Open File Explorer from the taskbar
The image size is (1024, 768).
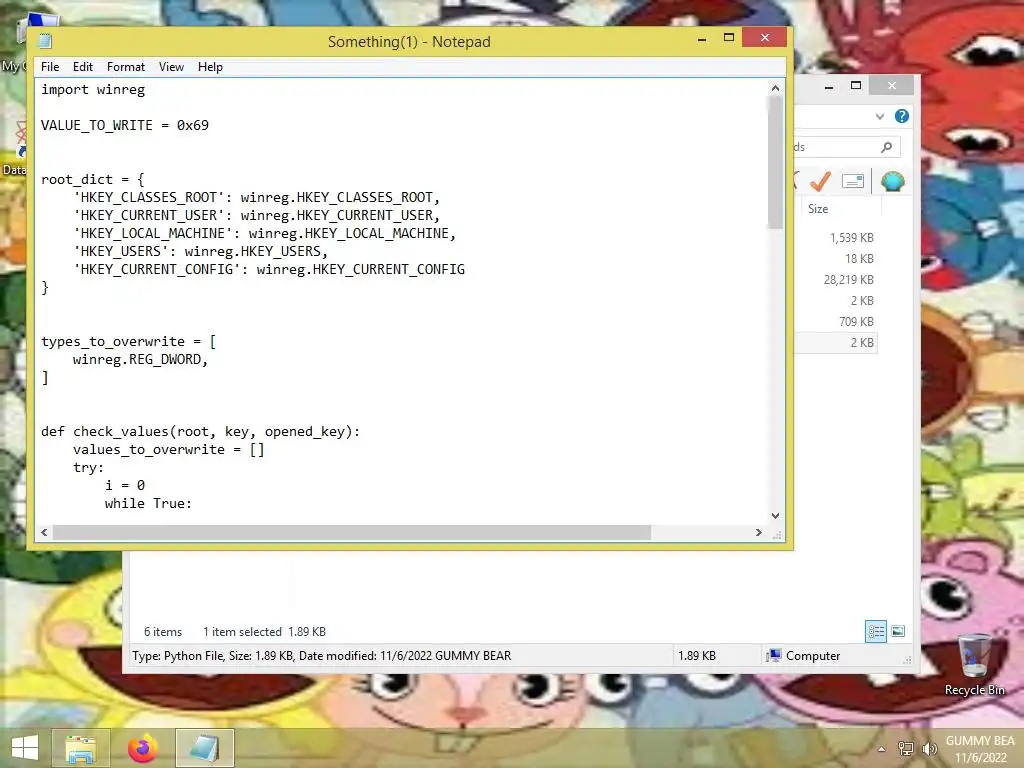pyautogui.click(x=81, y=748)
